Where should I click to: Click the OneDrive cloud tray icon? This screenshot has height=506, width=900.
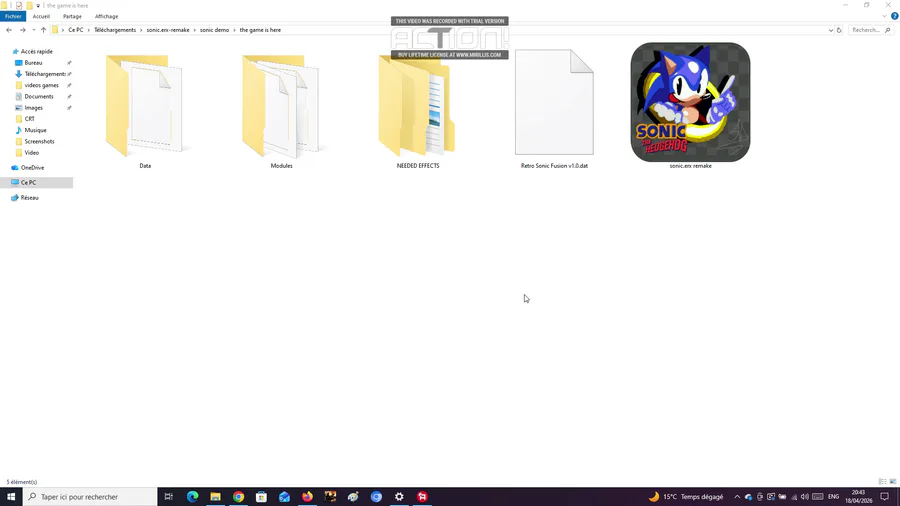(x=748, y=497)
